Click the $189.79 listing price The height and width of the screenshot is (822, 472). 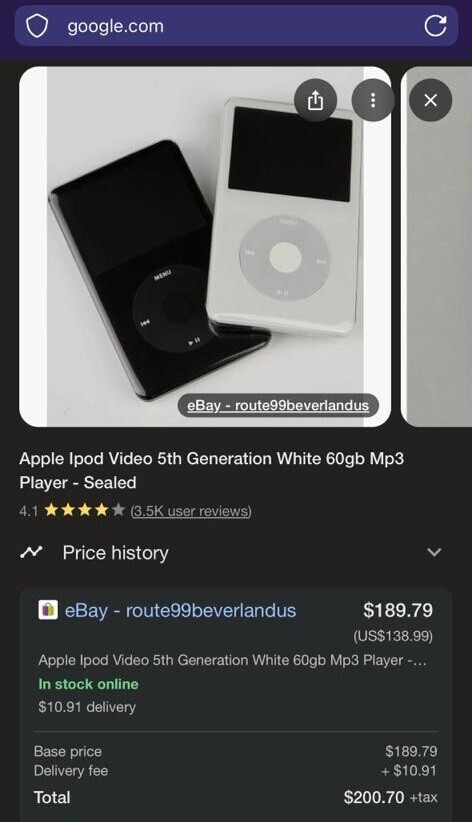(398, 610)
